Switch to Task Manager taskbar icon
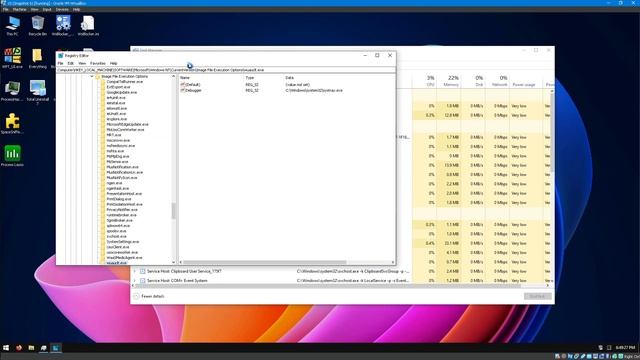Viewport: 640px width, 360px height. click(x=44, y=348)
